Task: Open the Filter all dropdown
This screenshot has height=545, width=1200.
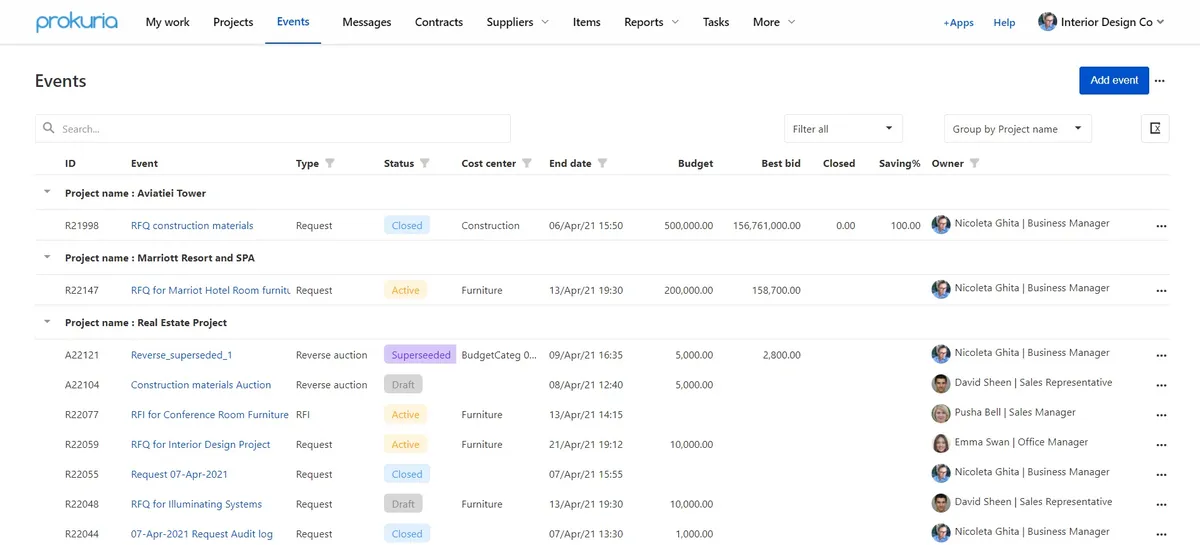Action: (843, 128)
